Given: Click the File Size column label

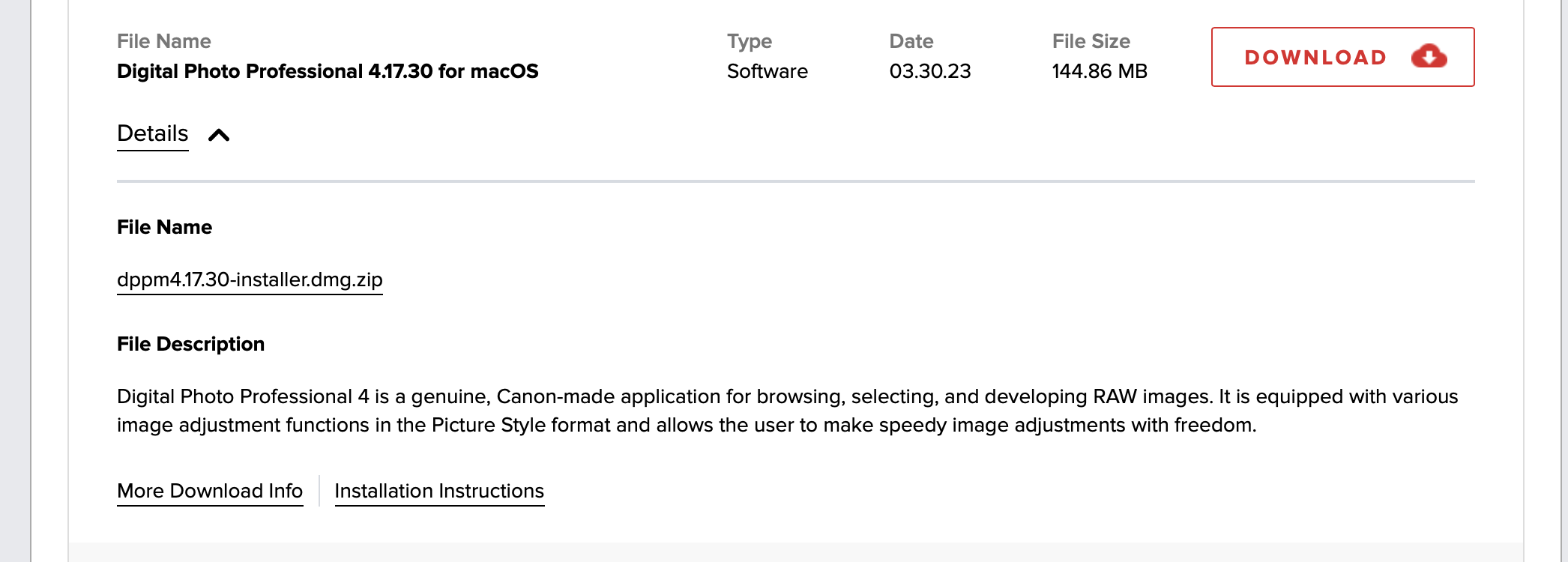Looking at the screenshot, I should [x=1091, y=41].
